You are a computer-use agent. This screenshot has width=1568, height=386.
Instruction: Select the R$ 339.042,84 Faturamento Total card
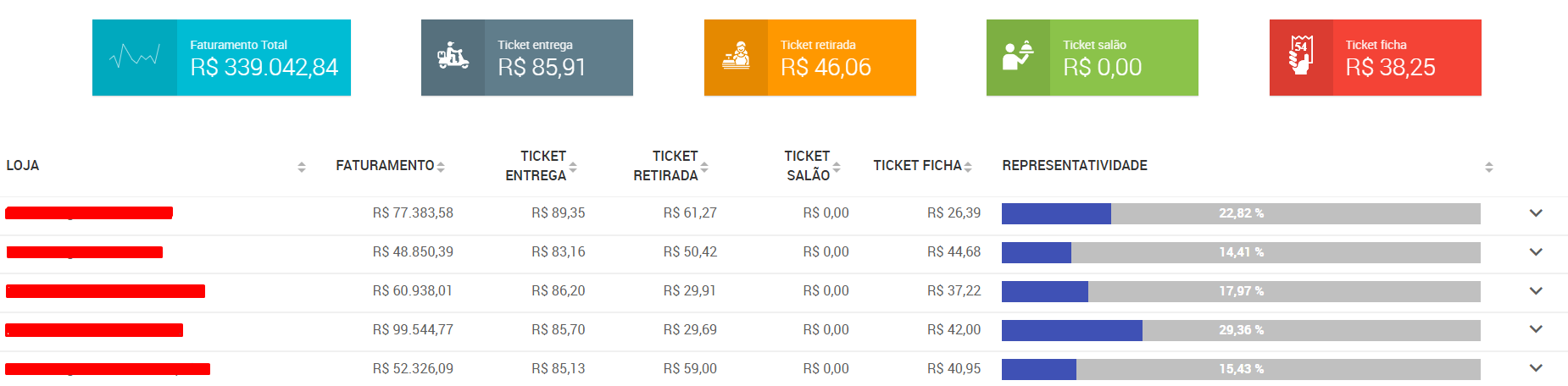(x=221, y=58)
